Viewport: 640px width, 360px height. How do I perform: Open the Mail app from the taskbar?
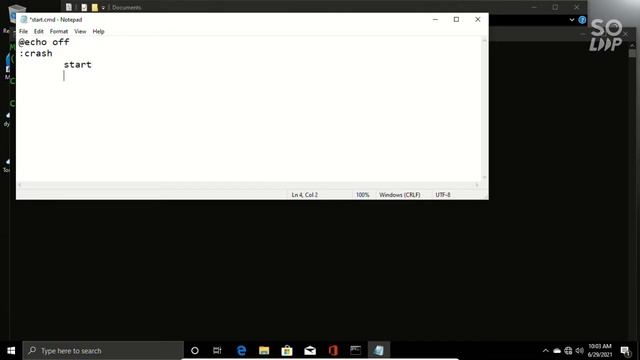point(310,351)
